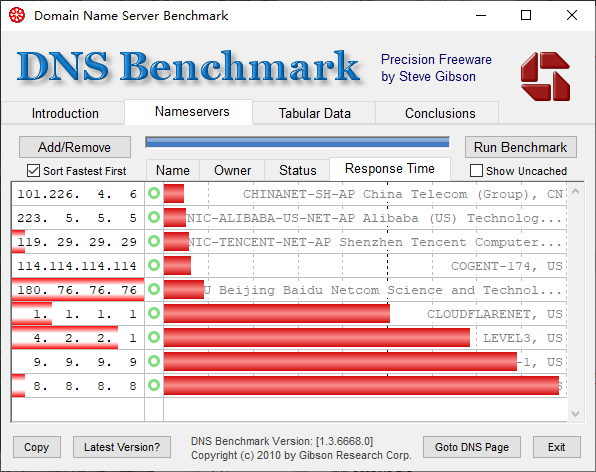Click green status circle for 119.29.29.29
Image resolution: width=596 pixels, height=472 pixels.
(154, 241)
